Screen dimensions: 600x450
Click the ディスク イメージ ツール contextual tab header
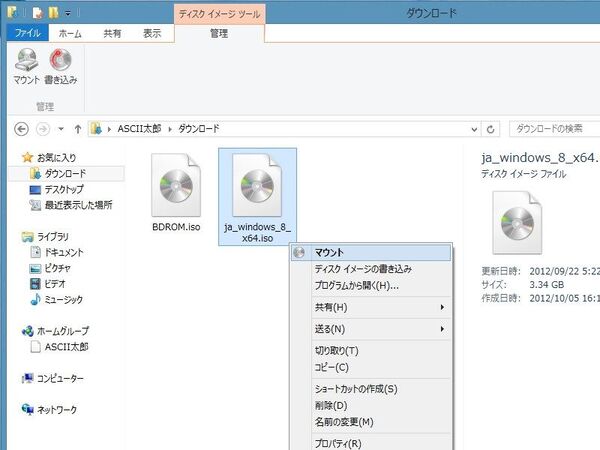(220, 14)
